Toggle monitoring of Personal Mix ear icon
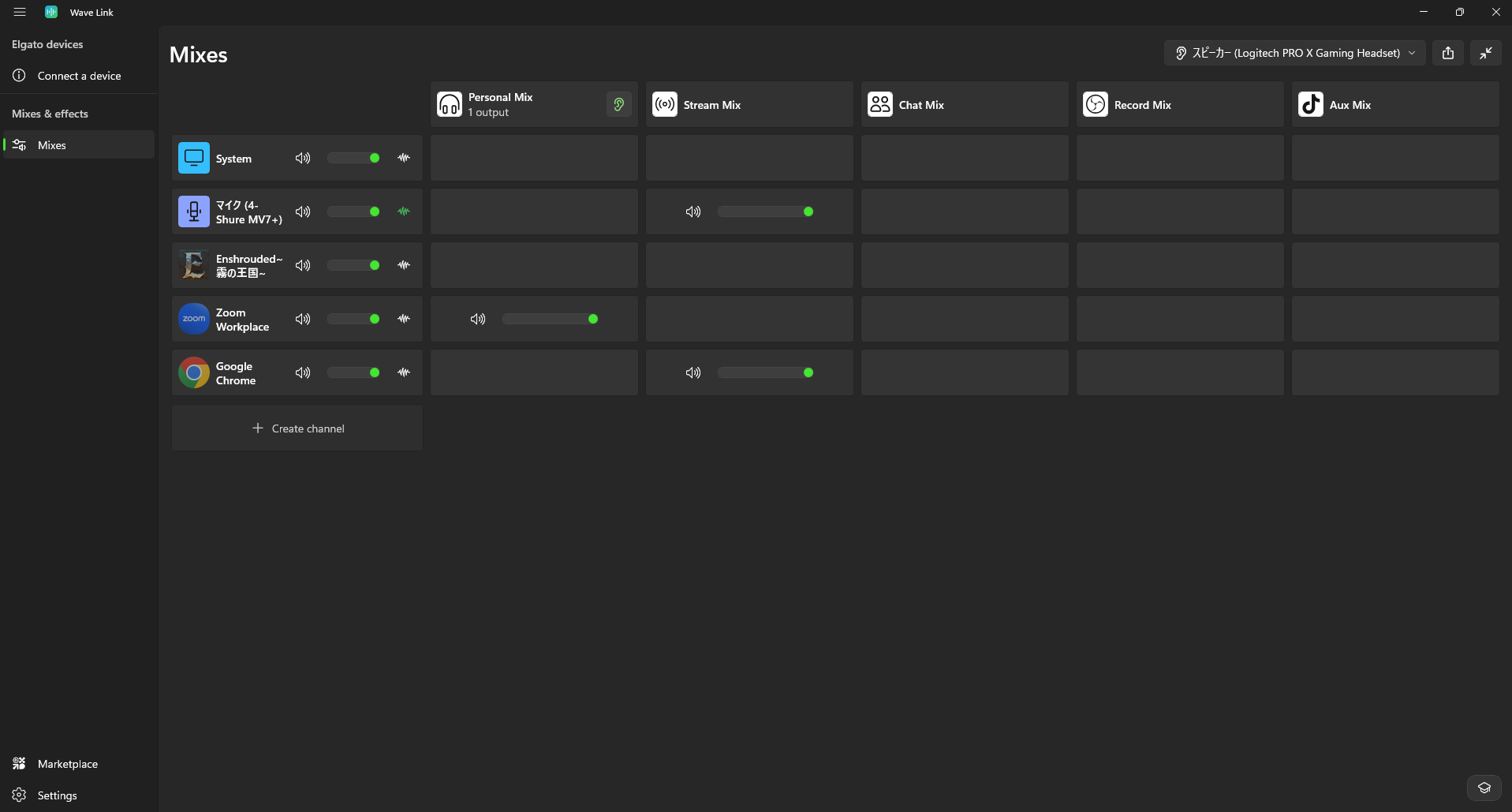 (x=619, y=104)
